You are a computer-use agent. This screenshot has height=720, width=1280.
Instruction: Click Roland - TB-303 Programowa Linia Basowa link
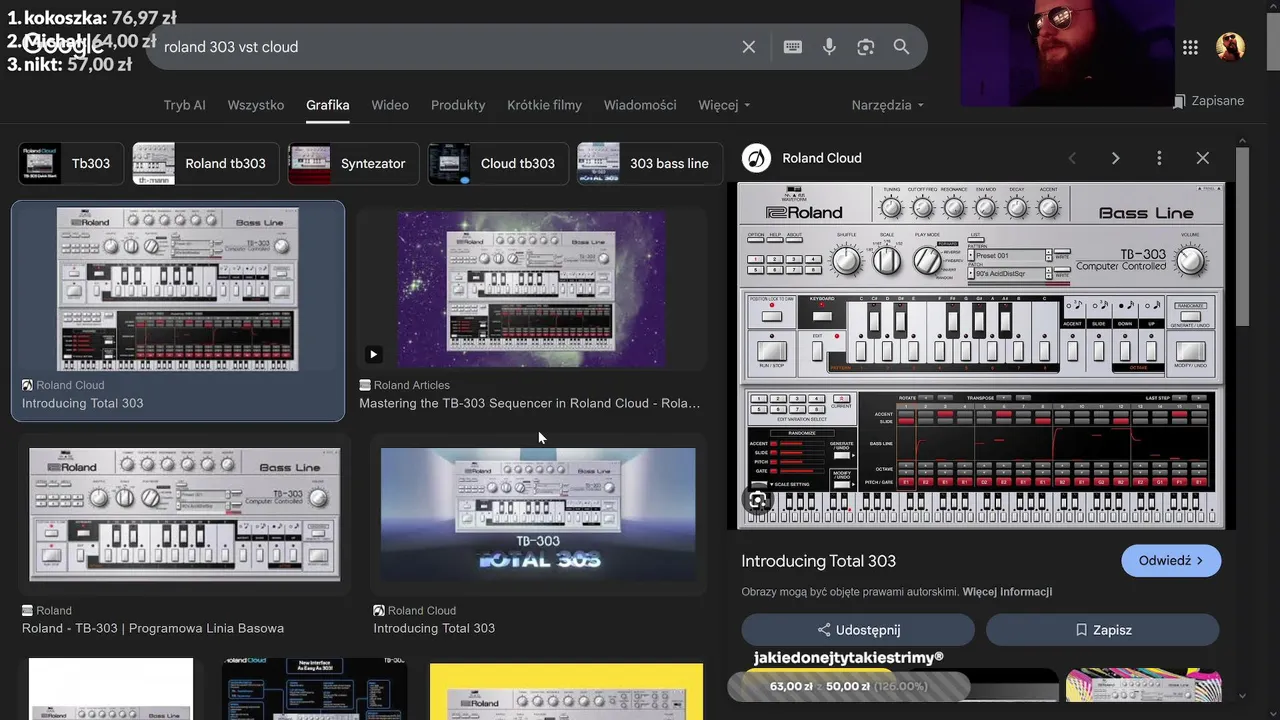153,629
